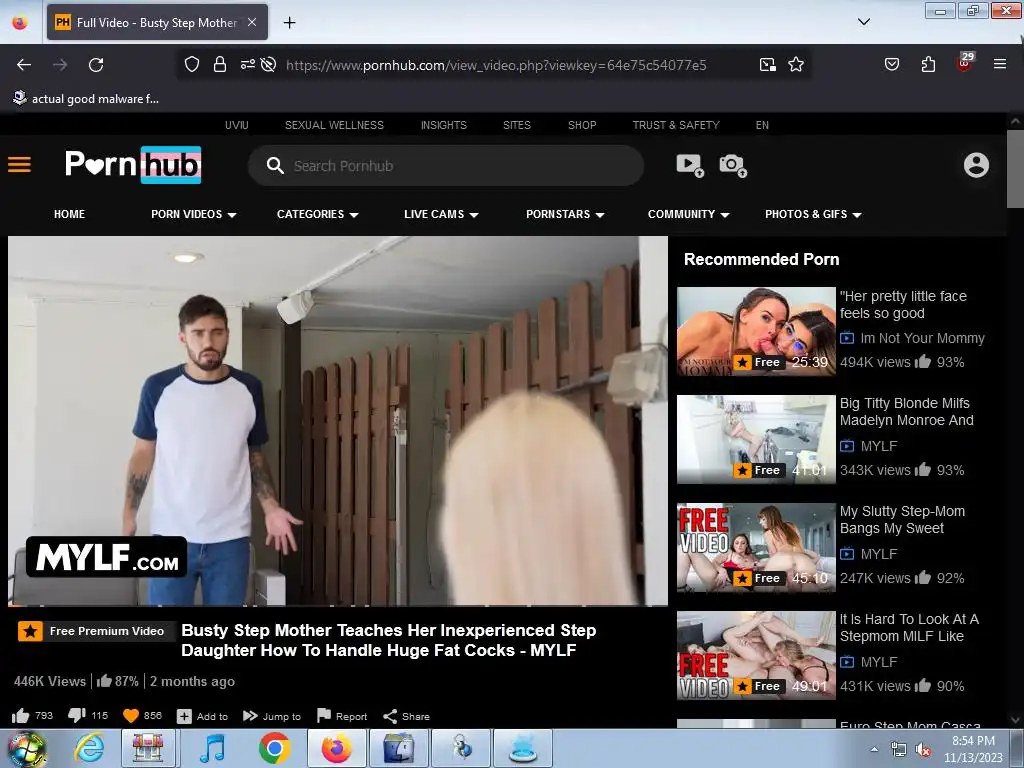The width and height of the screenshot is (1024, 768).
Task: Click the autoplay blocked icon in address bar
Action: tap(268, 65)
